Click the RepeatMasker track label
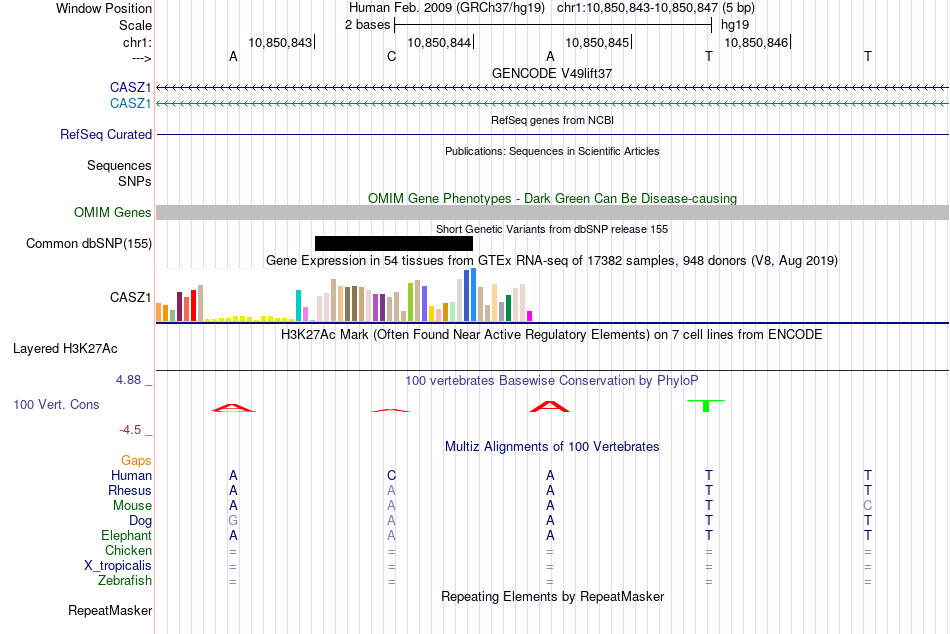Image resolution: width=950 pixels, height=634 pixels. [110, 610]
